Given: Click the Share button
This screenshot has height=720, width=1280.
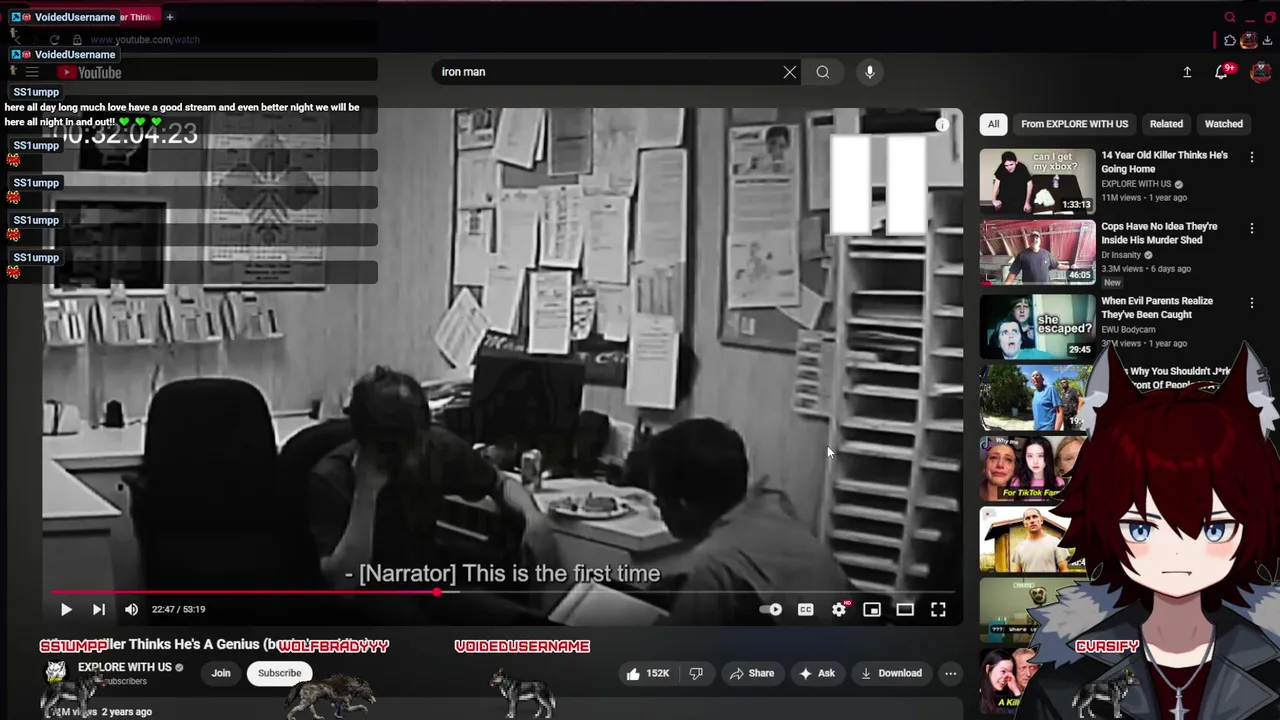Looking at the screenshot, I should click(x=751, y=673).
